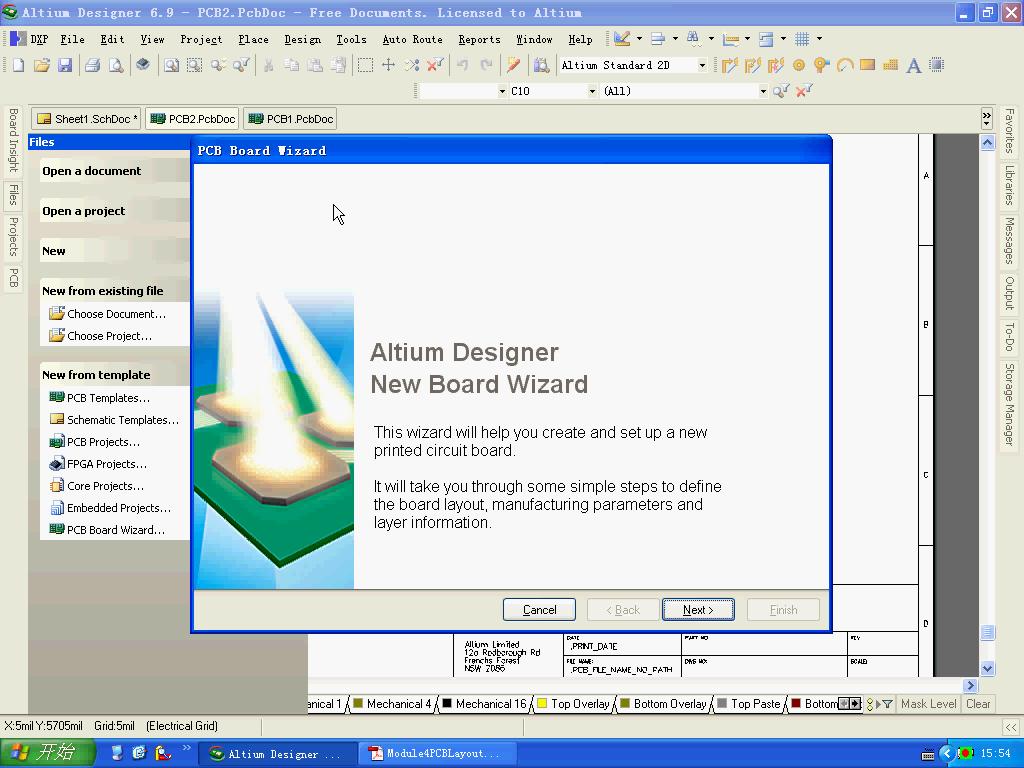This screenshot has width=1024, height=768.
Task: Click Cancel in PCB Board Wizard
Action: click(x=539, y=609)
